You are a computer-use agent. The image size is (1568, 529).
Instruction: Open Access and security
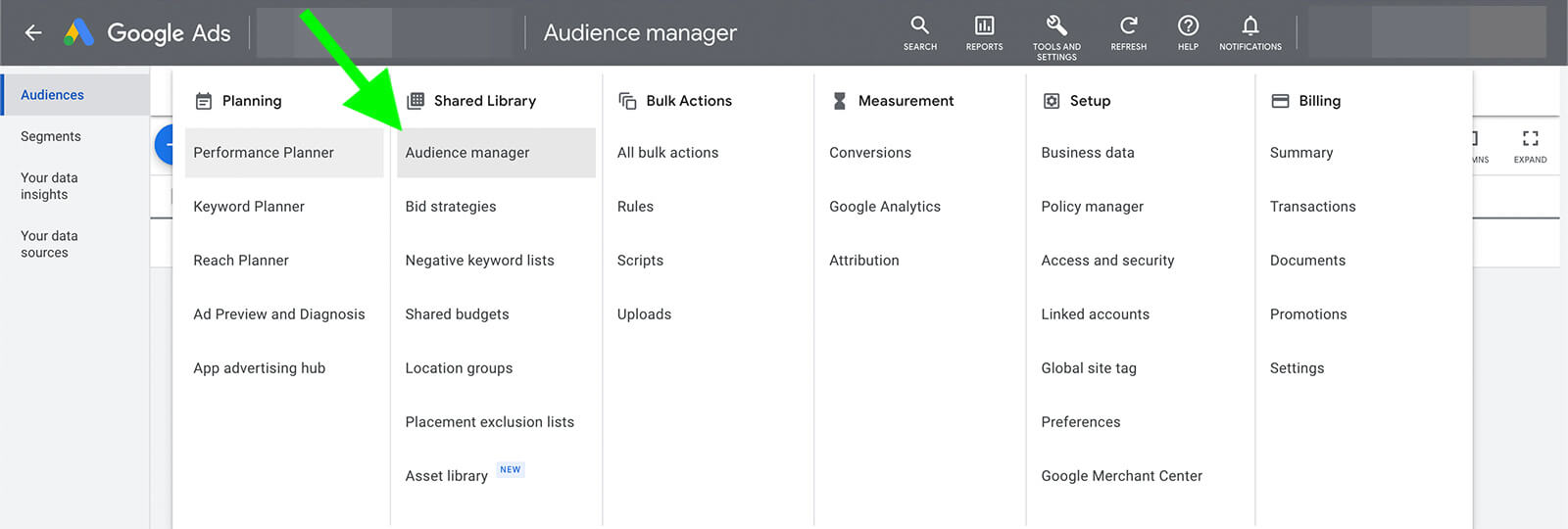[1107, 261]
